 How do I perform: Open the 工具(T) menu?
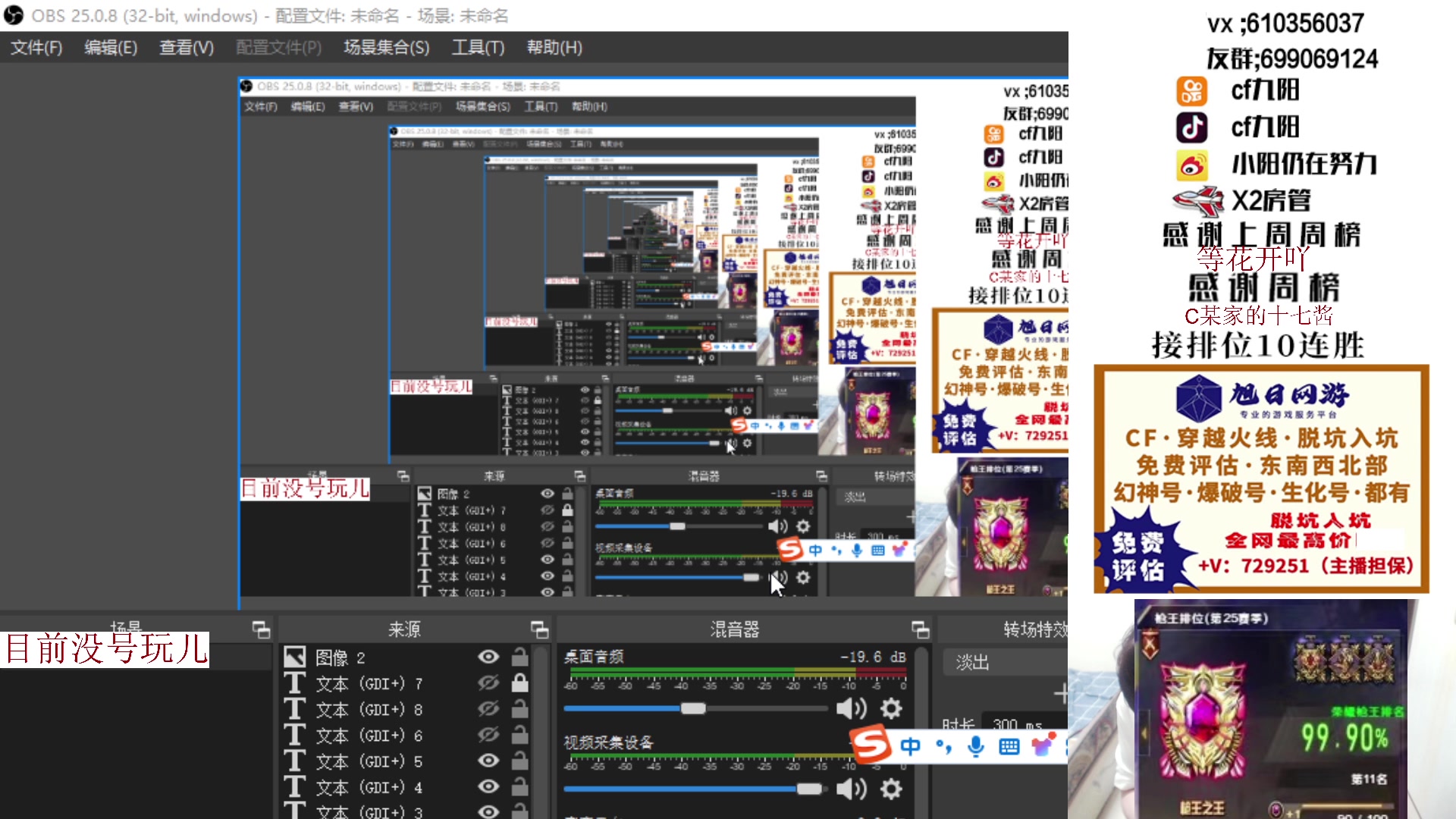[x=479, y=48]
